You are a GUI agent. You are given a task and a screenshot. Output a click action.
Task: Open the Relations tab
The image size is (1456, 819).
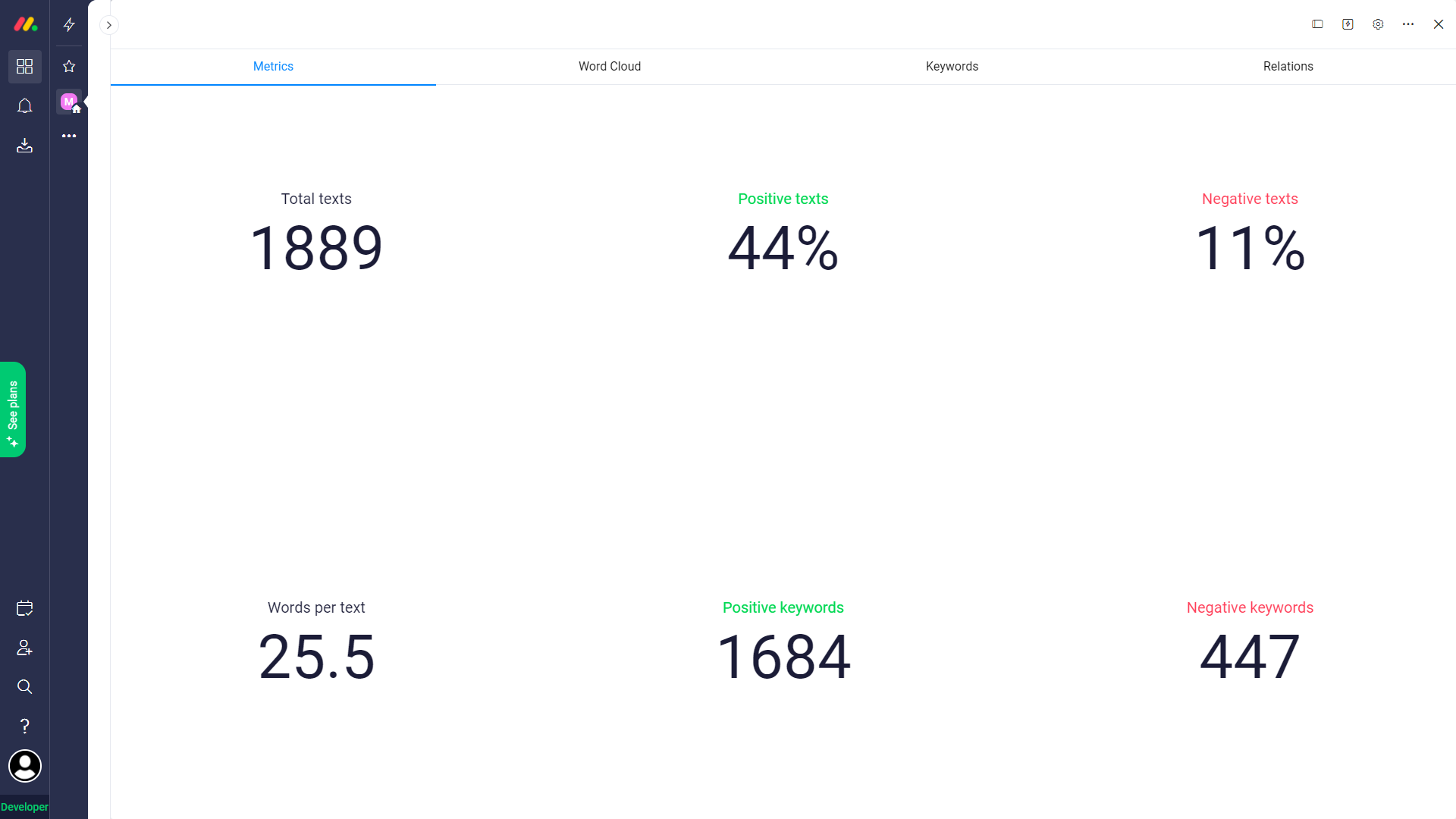coord(1288,67)
